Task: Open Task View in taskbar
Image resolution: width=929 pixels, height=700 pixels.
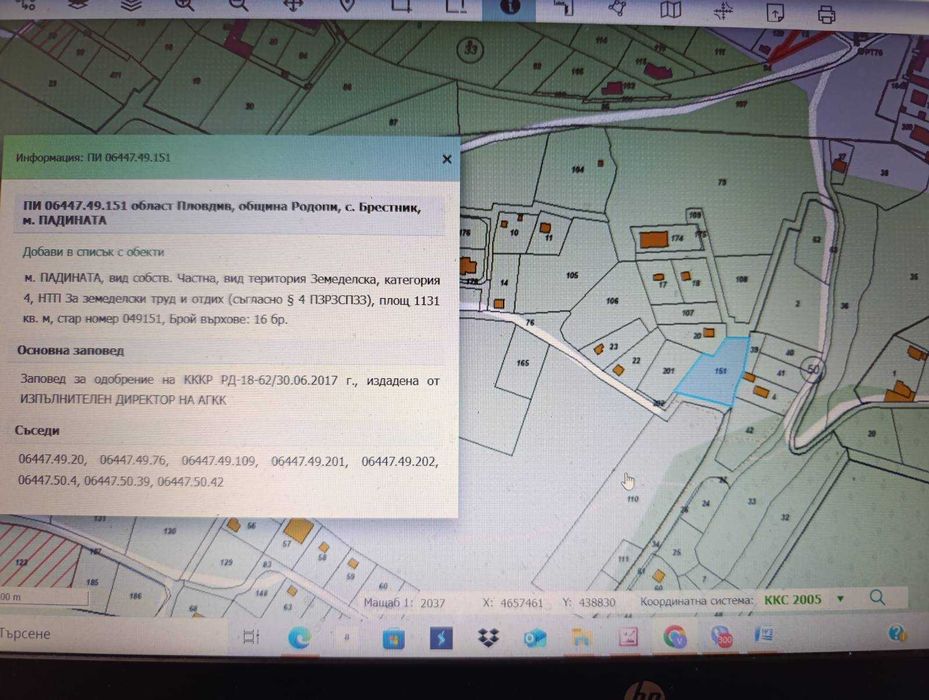Action: (x=251, y=637)
